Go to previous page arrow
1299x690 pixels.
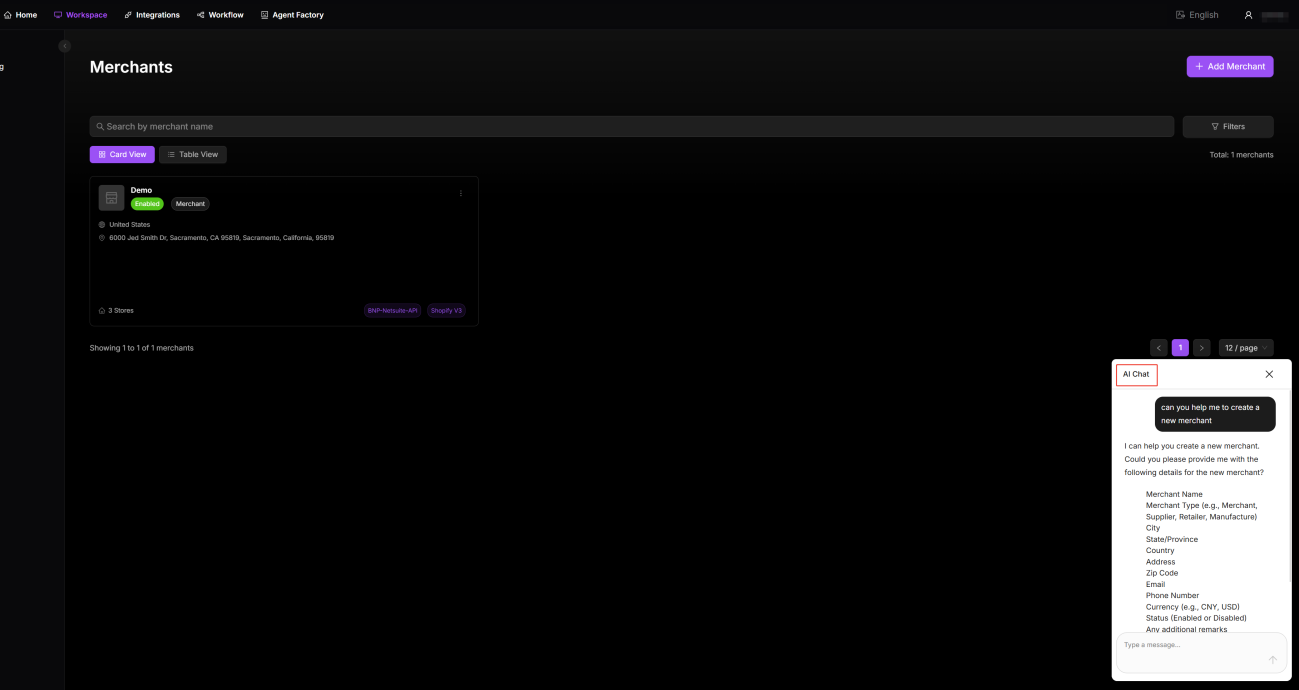[1159, 348]
